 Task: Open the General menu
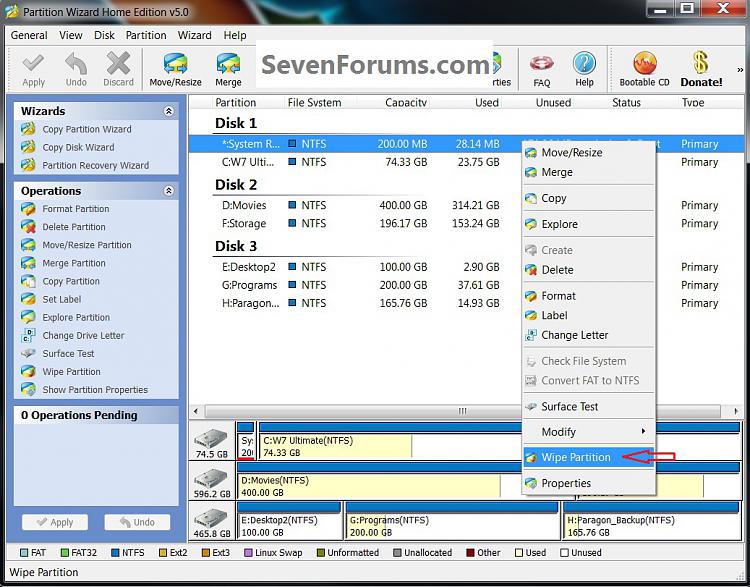(29, 35)
